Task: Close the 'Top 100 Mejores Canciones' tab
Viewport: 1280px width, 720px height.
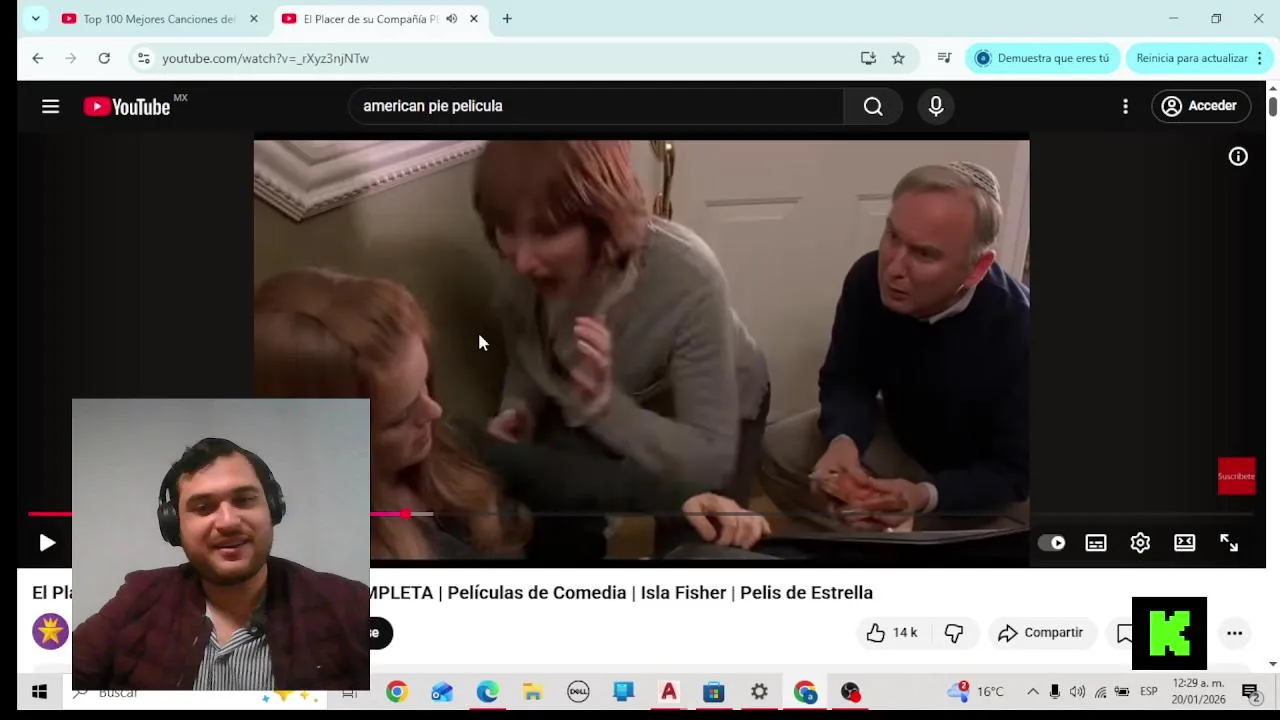Action: [x=254, y=19]
